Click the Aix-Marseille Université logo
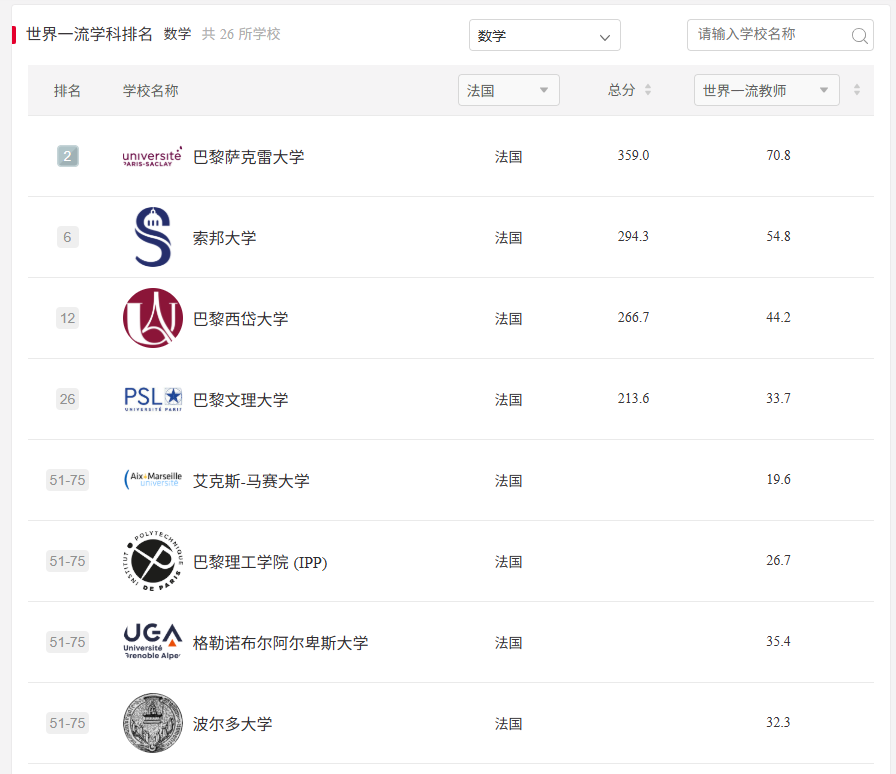896x774 pixels. point(152,480)
